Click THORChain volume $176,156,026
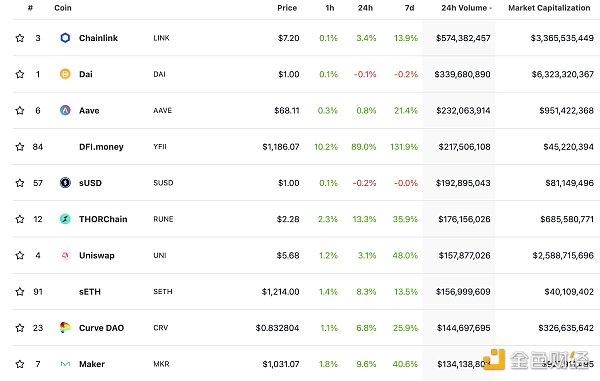Image resolution: width=600 pixels, height=381 pixels. 465,219
